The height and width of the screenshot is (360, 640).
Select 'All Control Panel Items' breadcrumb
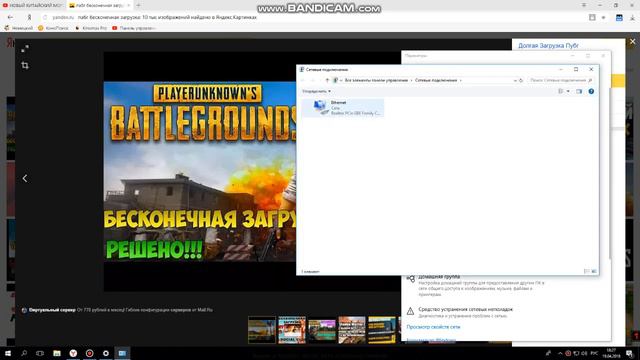pos(376,80)
